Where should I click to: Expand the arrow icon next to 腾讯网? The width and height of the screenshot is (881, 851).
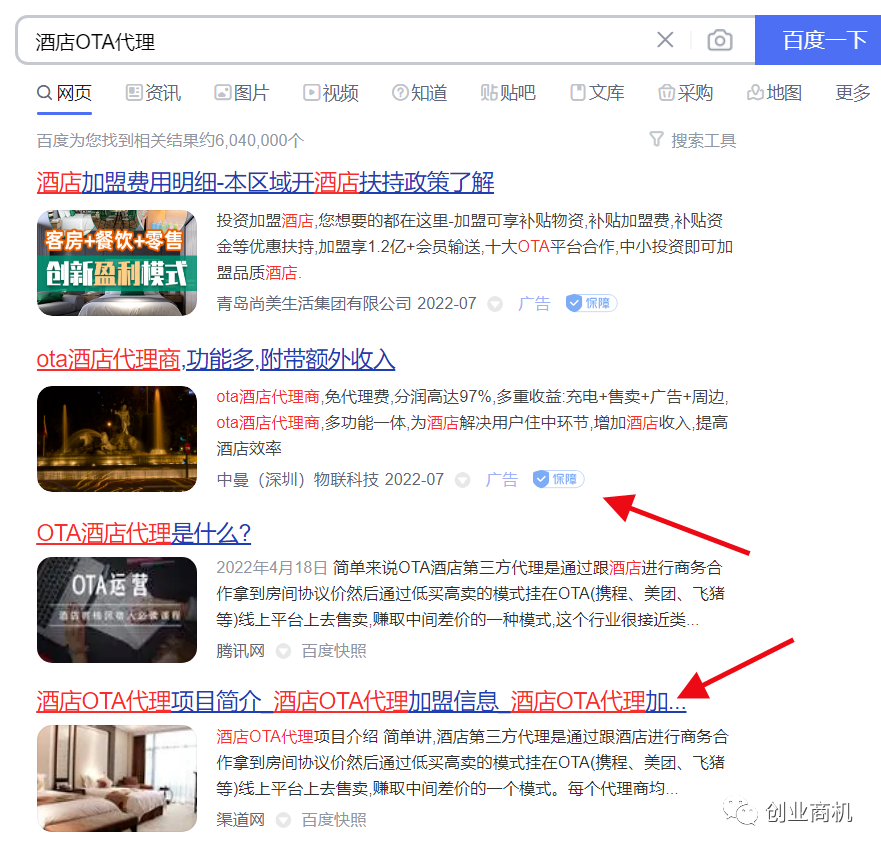coord(283,652)
